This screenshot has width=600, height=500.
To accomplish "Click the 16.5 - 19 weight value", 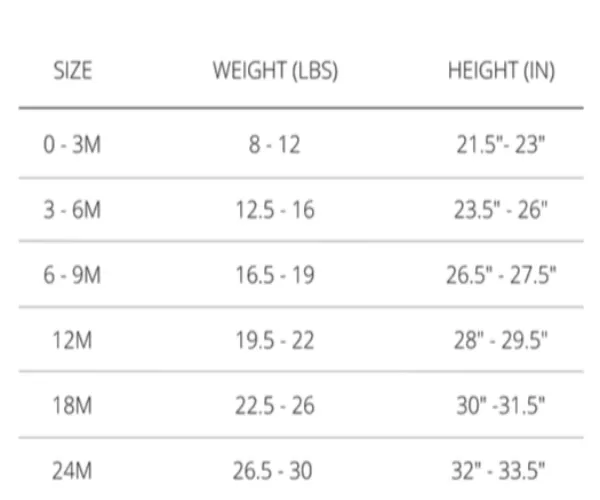I will [275, 275].
